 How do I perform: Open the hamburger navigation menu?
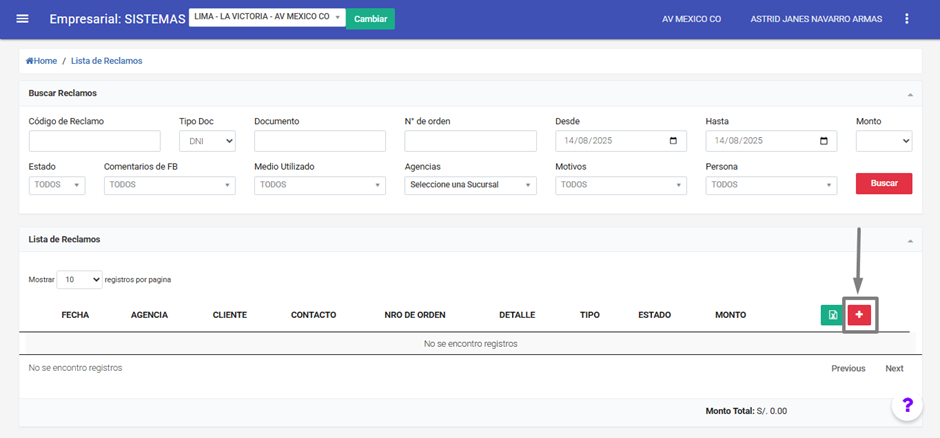pos(23,19)
